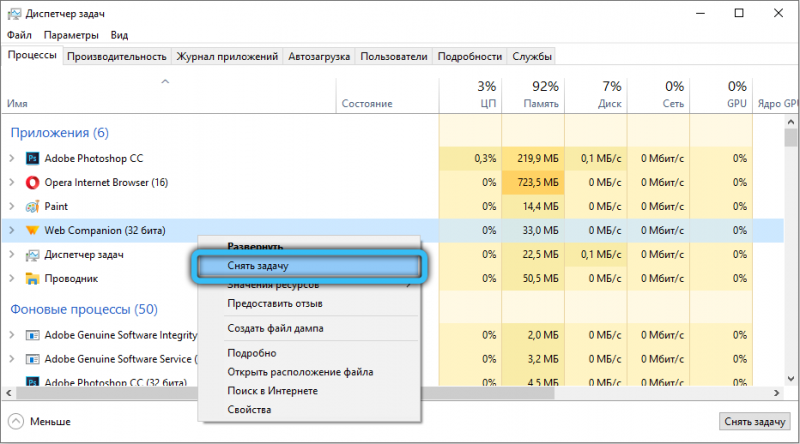800x444 pixels.
Task: Switch to the Журнал приложений tab
Action: pyautogui.click(x=227, y=56)
